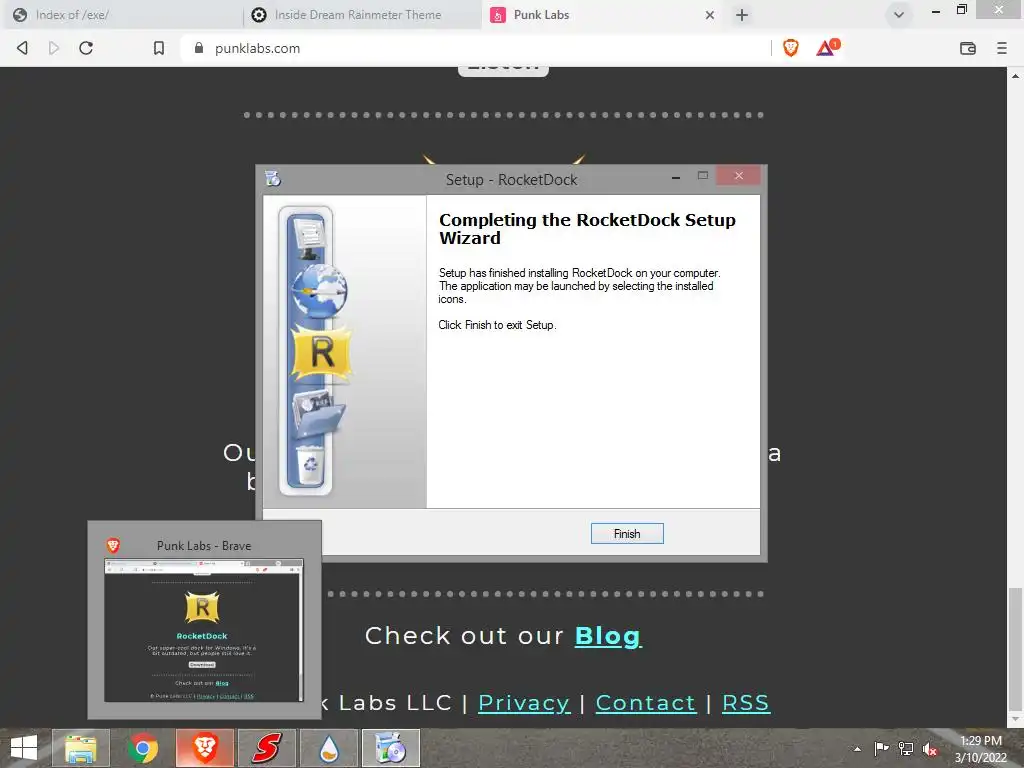Image resolution: width=1024 pixels, height=768 pixels.
Task: Open the Contact link in the page footer
Action: click(645, 703)
